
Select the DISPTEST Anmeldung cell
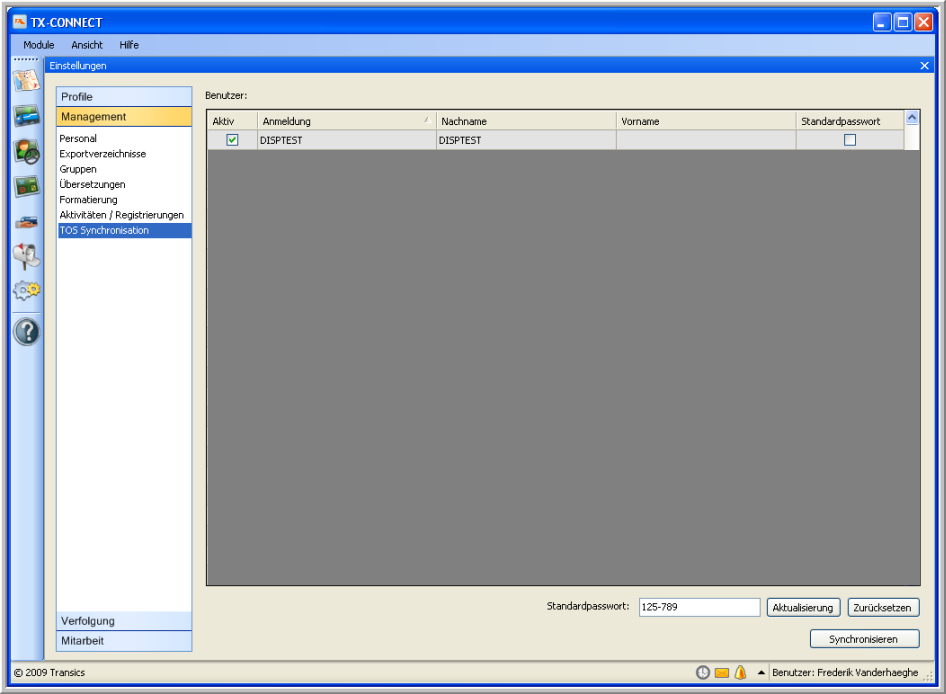(346, 140)
